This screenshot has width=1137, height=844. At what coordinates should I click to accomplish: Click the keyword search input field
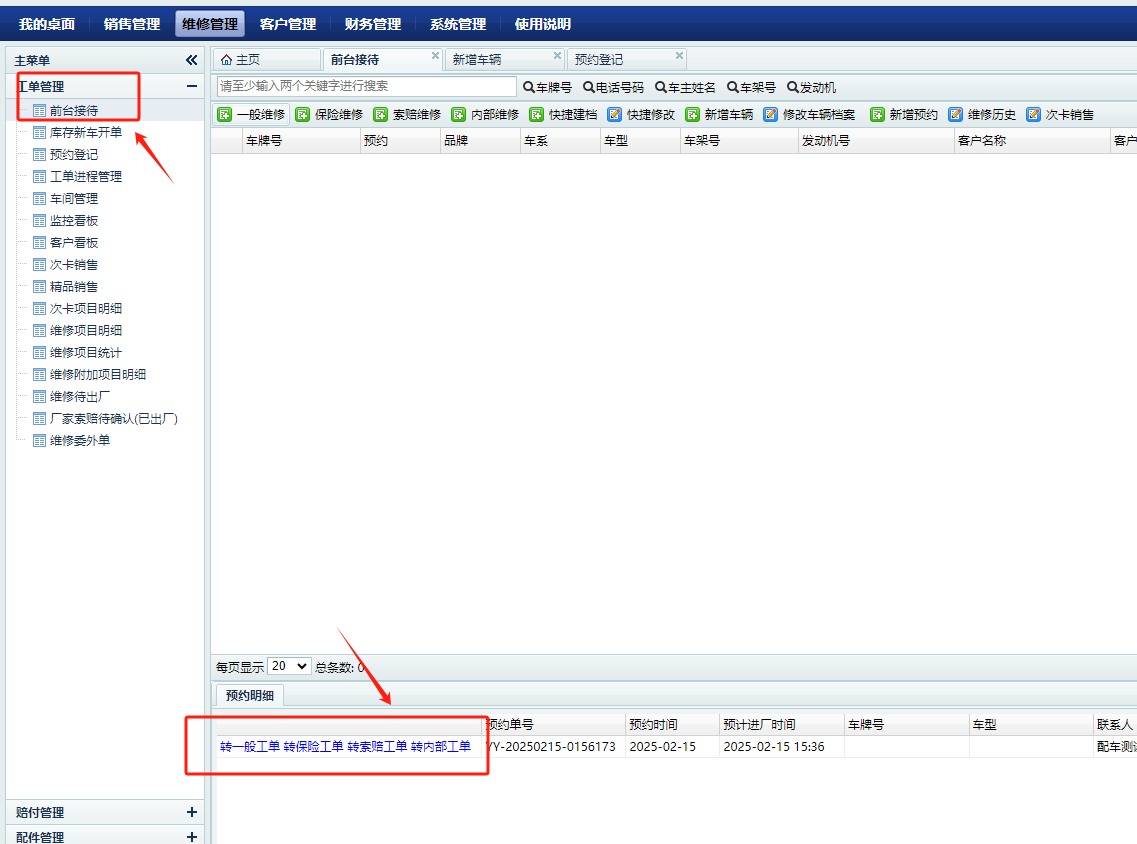(367, 87)
